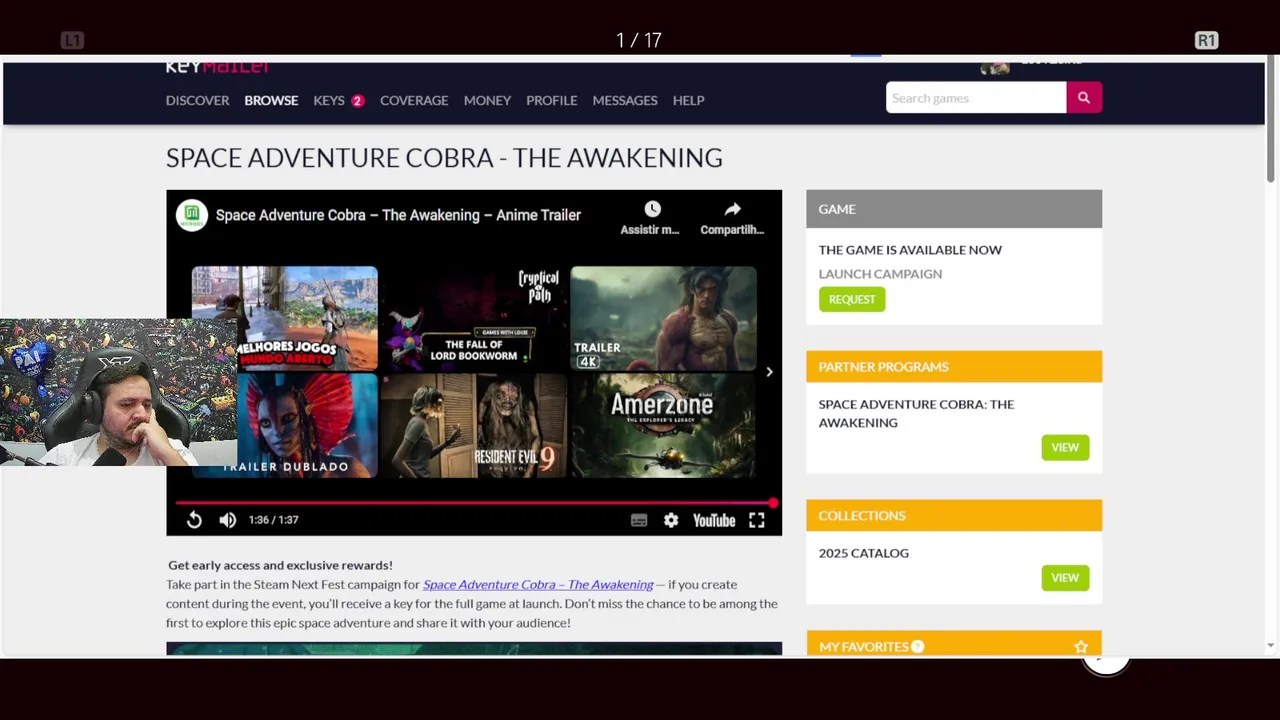This screenshot has width=1280, height=720.
Task: Click the Keys notification badge showing 2
Action: point(357,100)
